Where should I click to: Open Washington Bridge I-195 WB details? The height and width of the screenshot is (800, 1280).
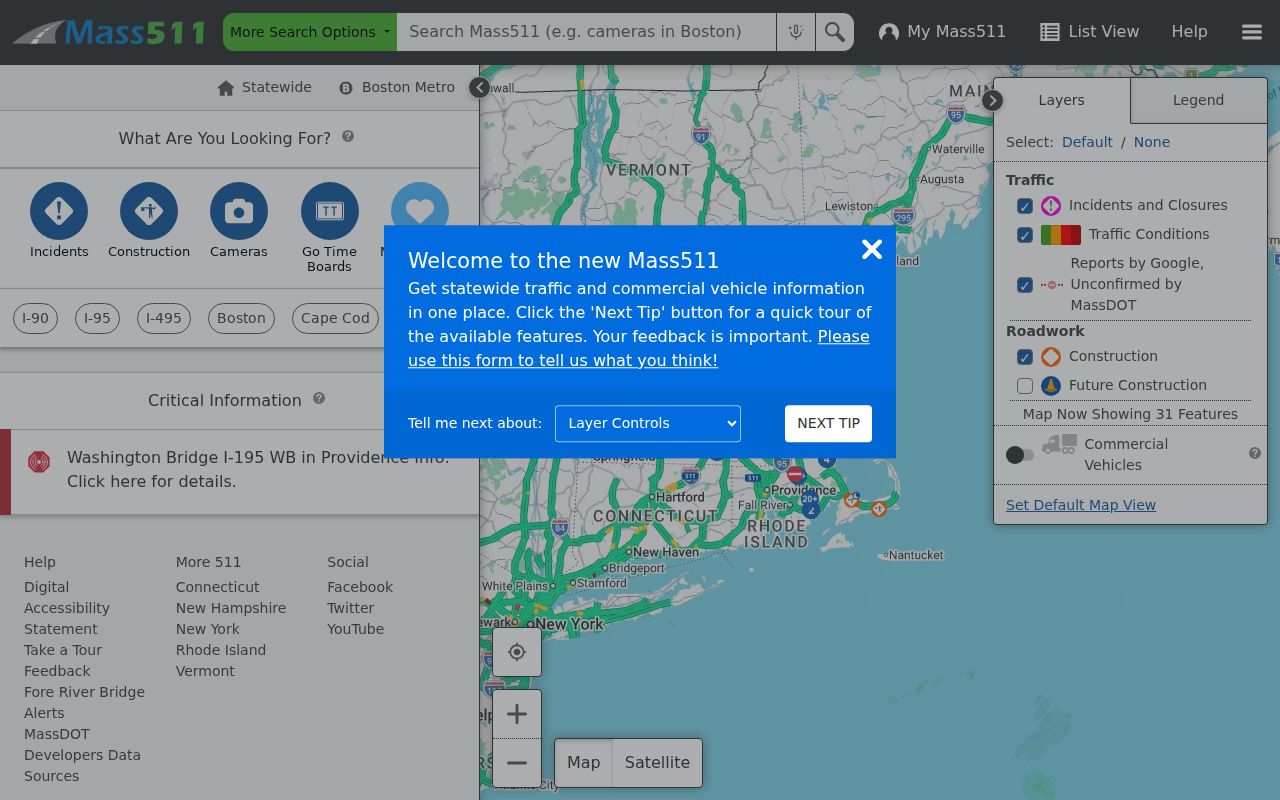click(x=258, y=469)
